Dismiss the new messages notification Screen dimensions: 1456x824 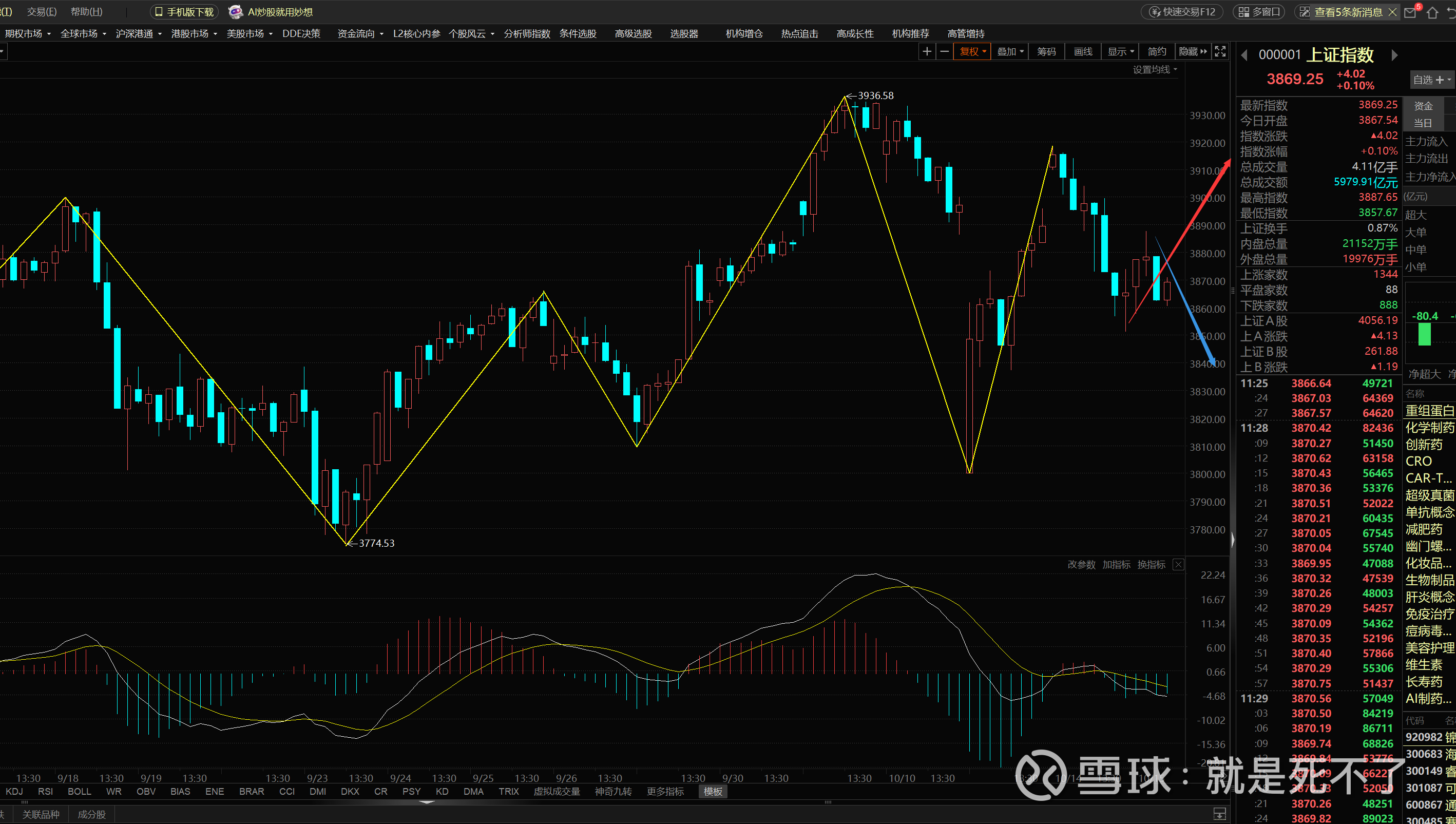[1393, 12]
